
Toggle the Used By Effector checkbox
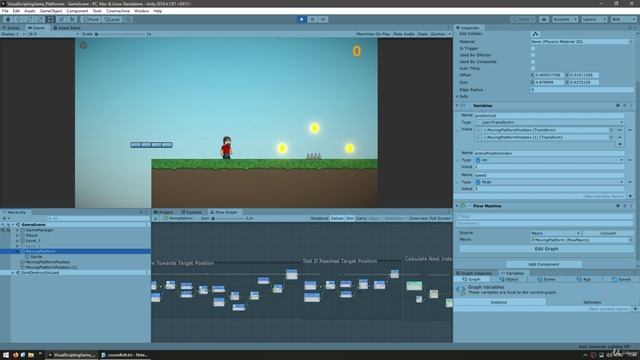[533, 55]
